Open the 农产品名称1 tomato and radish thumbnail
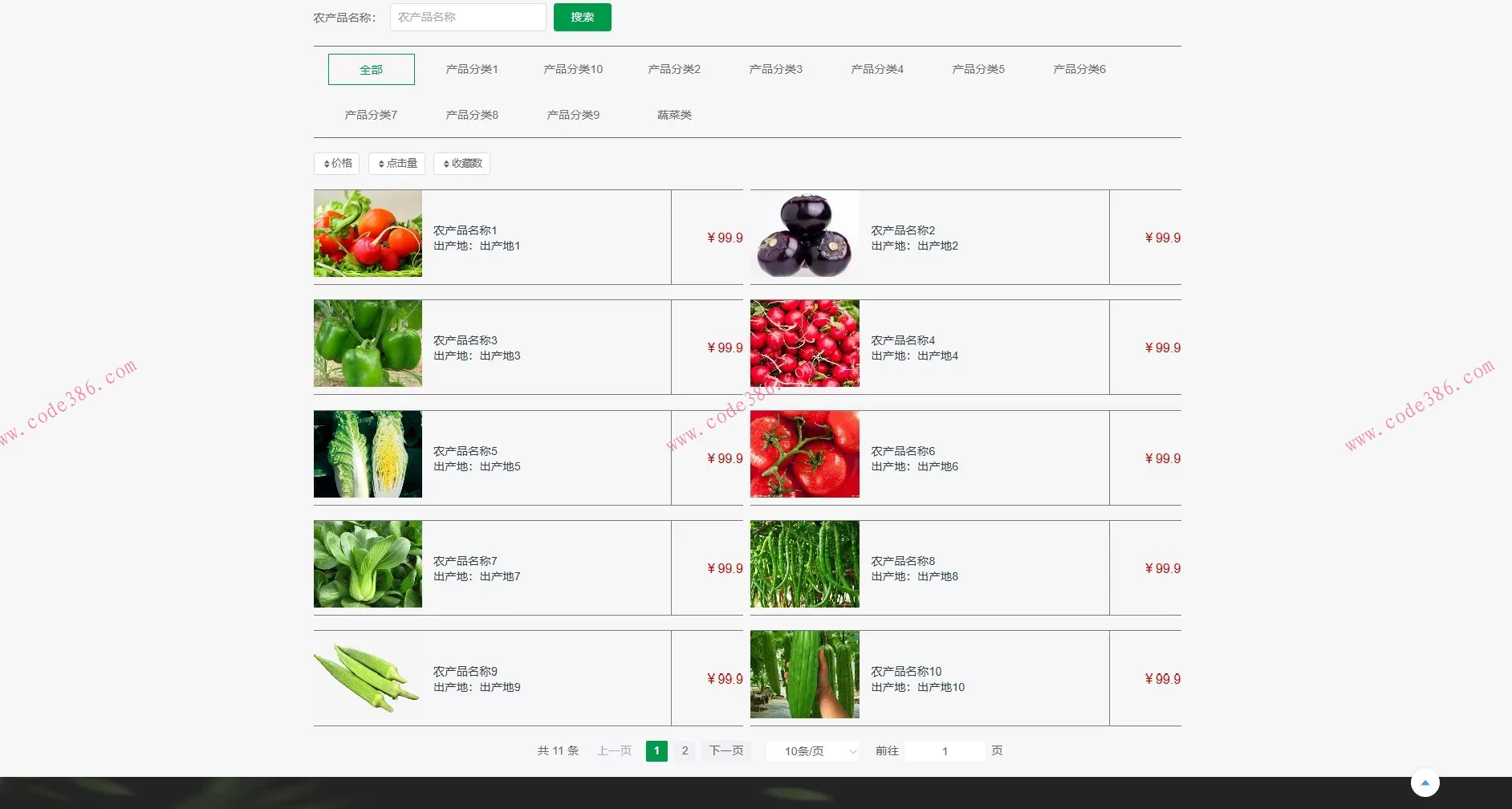This screenshot has height=809, width=1512. tap(368, 234)
